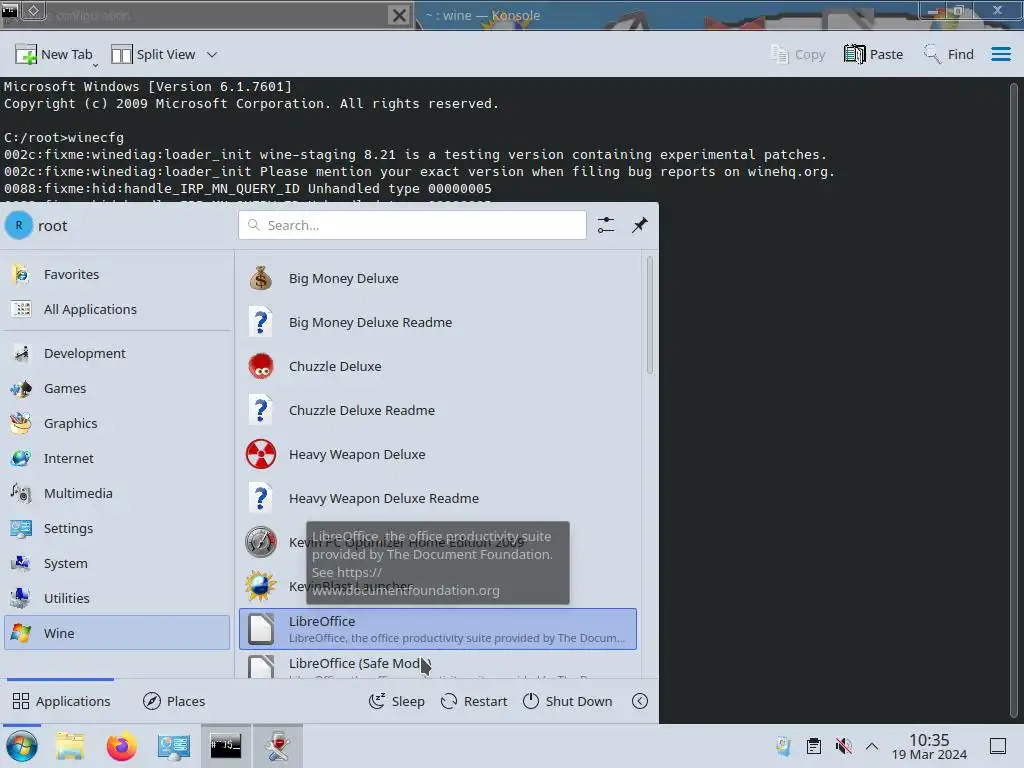Open launcher configure settings icon
Image resolution: width=1024 pixels, height=768 pixels.
click(x=606, y=225)
